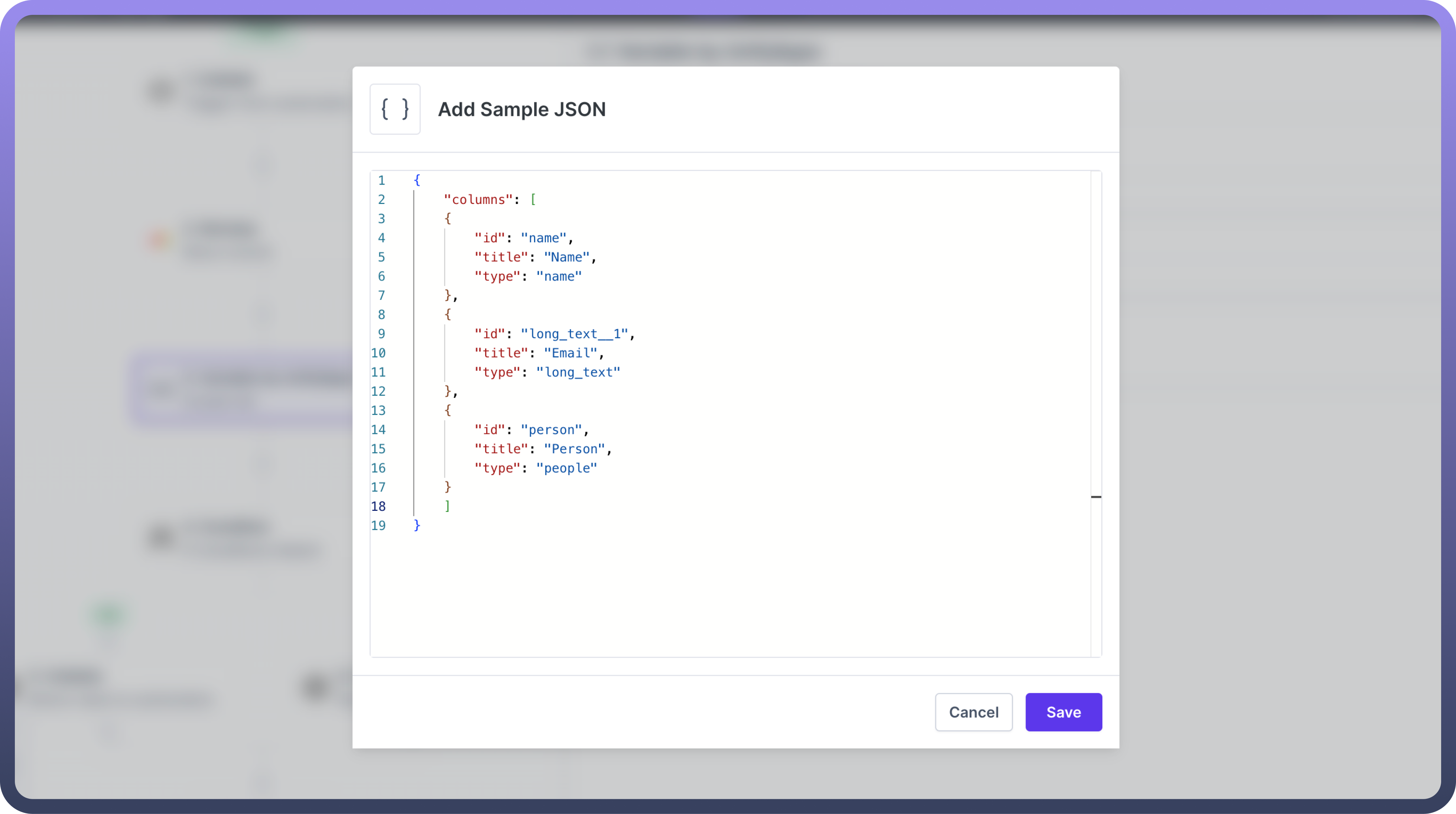Click the "long_text__1" id value
This screenshot has width=1456, height=814.
point(574,334)
